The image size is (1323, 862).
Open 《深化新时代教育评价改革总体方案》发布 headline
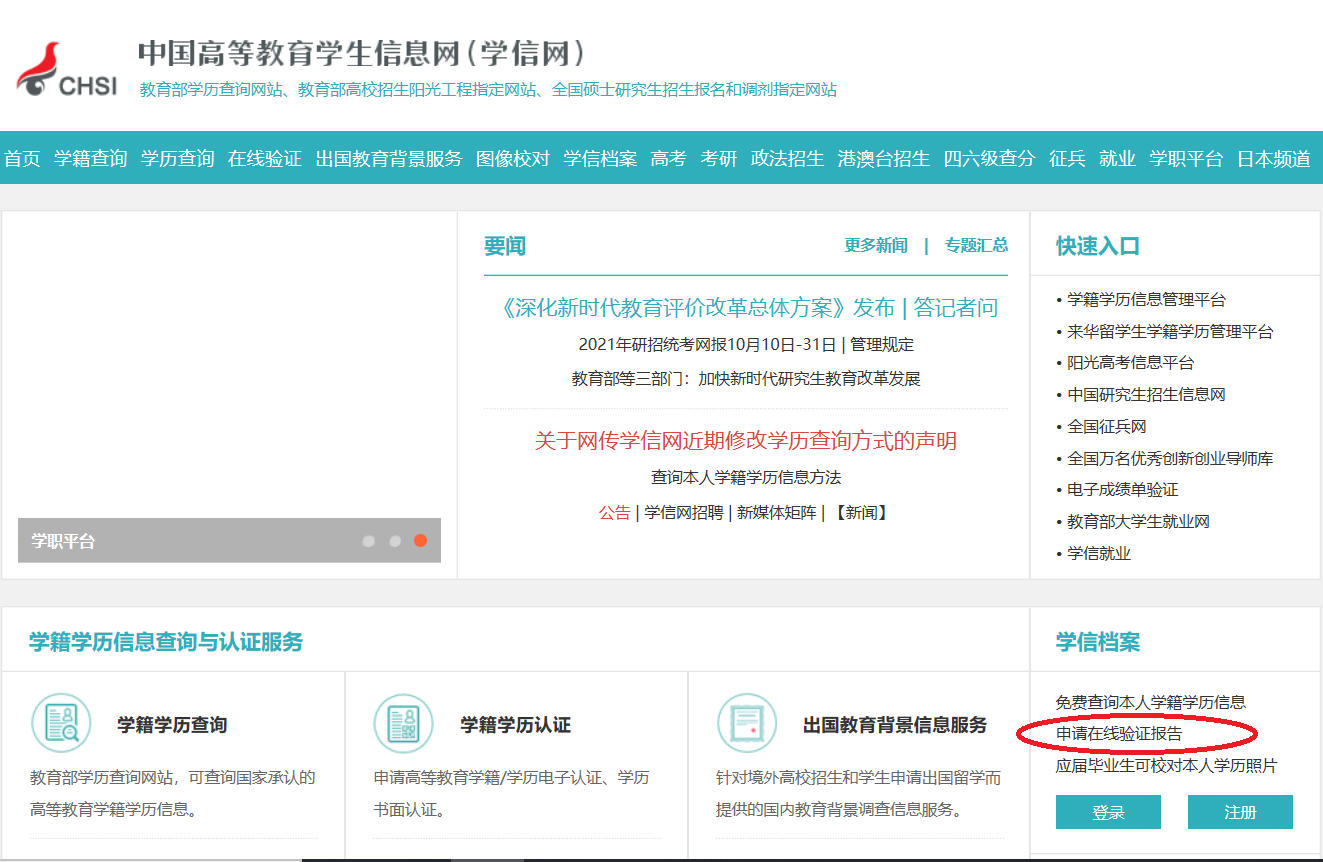(x=695, y=307)
